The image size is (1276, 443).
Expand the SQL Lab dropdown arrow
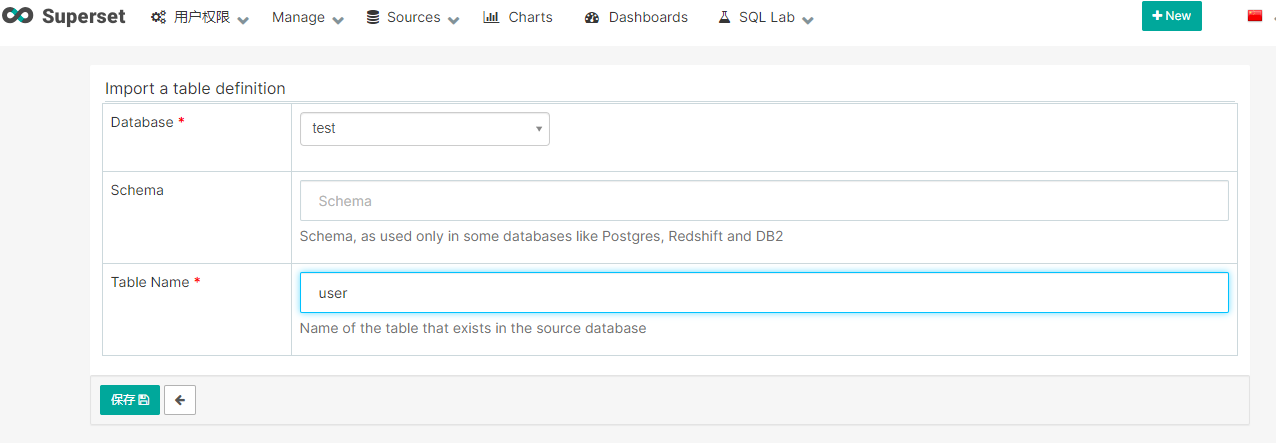(808, 20)
